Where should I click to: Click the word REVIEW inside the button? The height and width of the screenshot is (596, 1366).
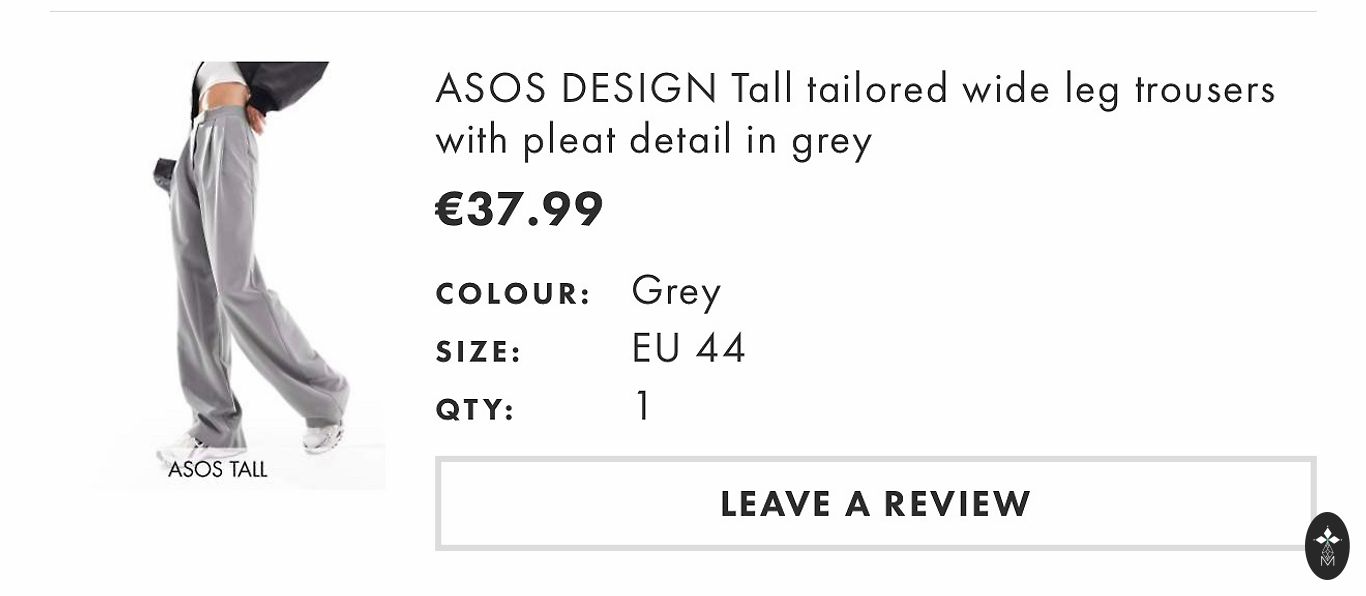tap(956, 504)
